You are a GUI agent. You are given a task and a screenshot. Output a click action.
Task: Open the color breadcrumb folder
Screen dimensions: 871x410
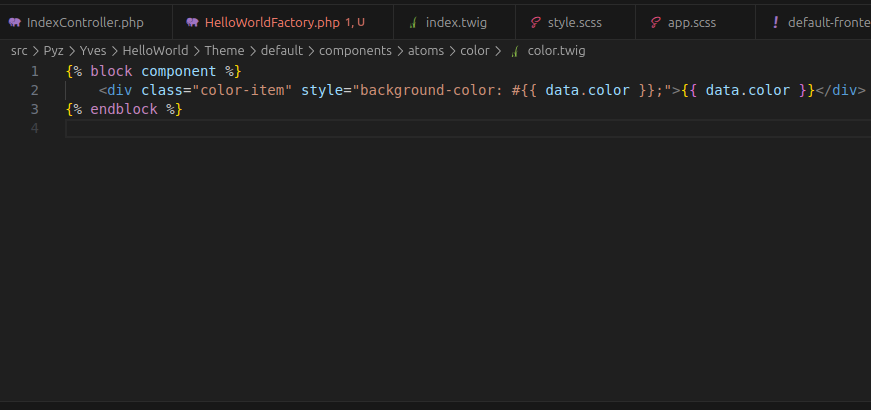pyautogui.click(x=475, y=51)
